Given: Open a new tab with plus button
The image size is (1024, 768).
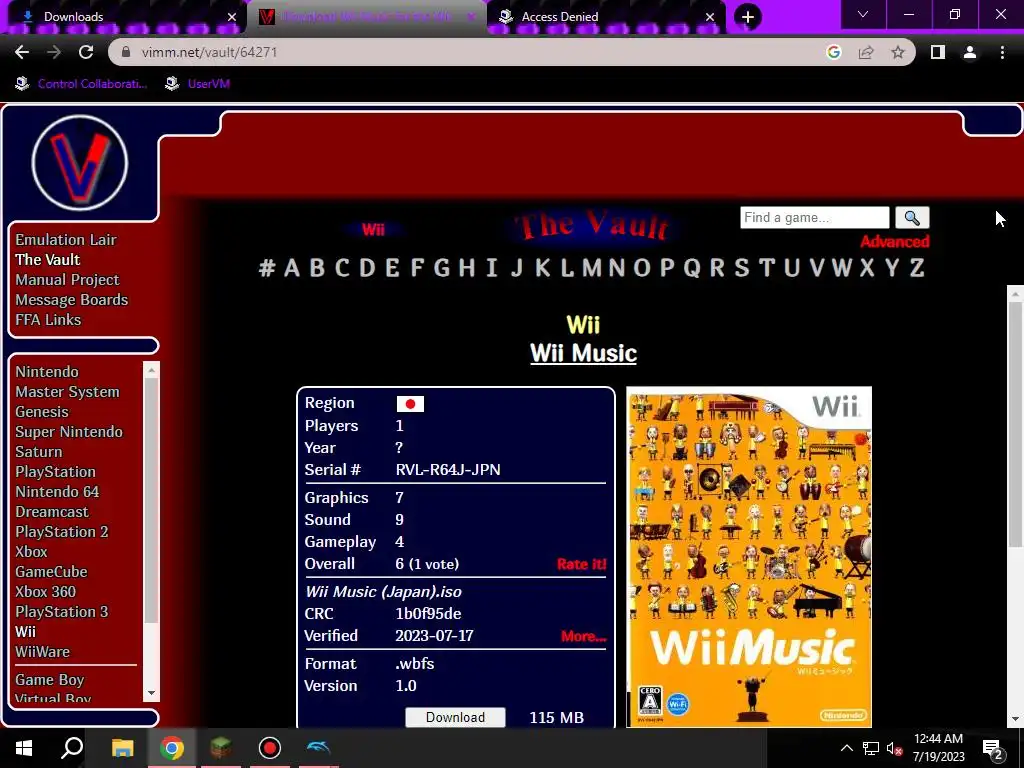Looking at the screenshot, I should coord(748,16).
